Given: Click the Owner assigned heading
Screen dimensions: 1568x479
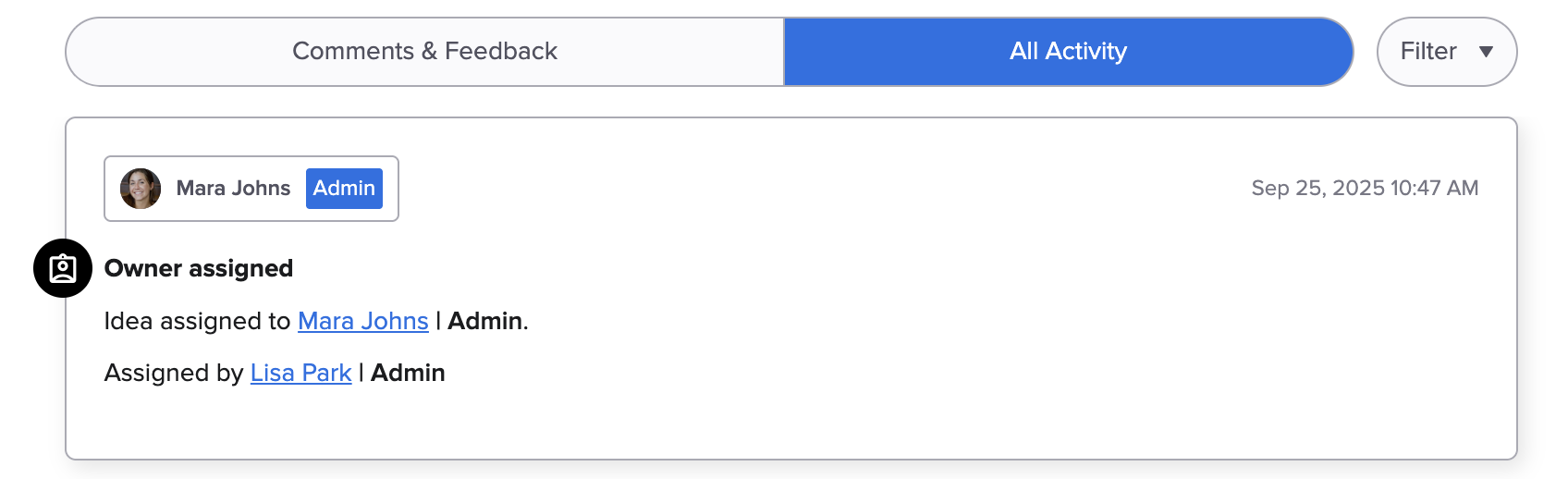Looking at the screenshot, I should [199, 268].
